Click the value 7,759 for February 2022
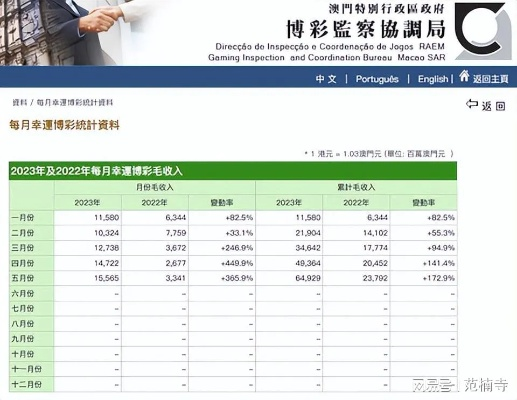Screen dimensions: 517x400 [176, 233]
